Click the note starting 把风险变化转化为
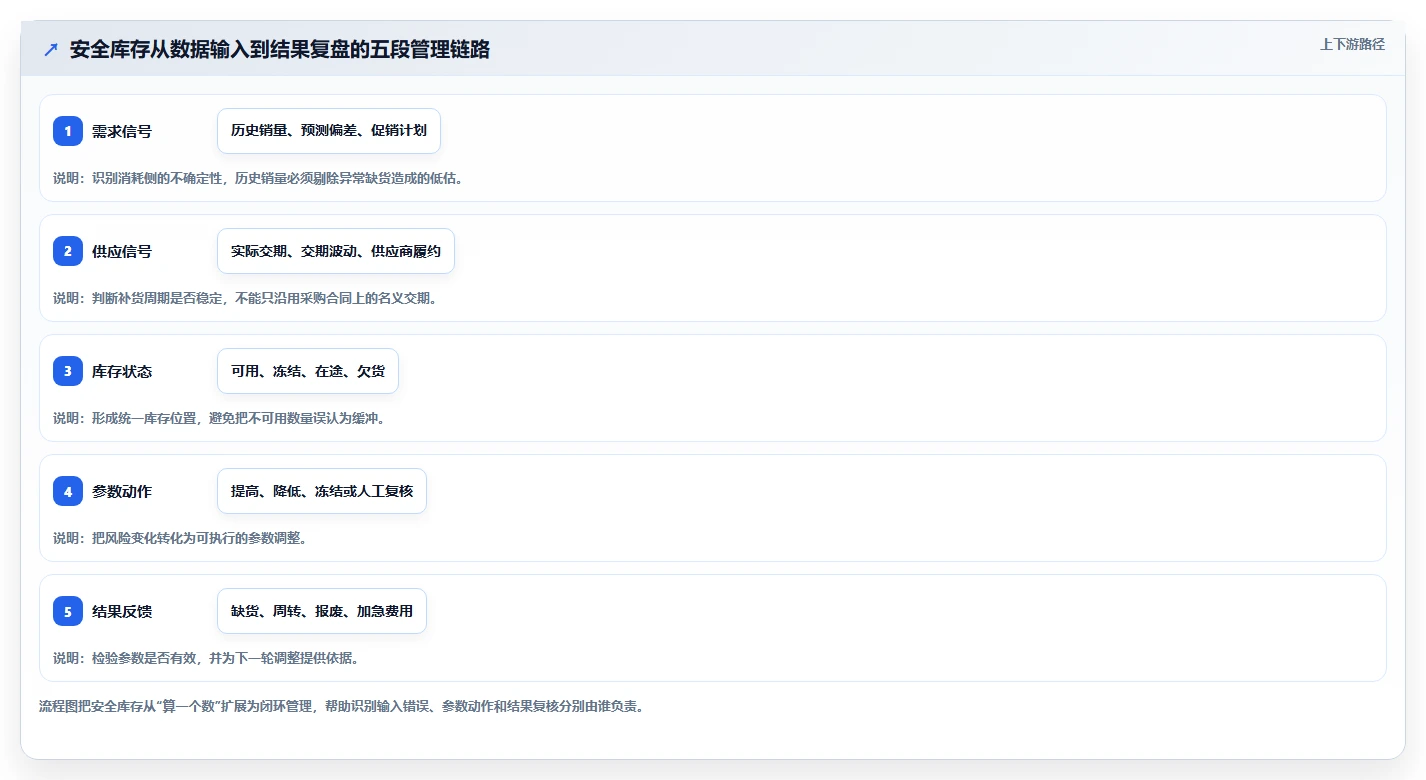 pyautogui.click(x=180, y=538)
